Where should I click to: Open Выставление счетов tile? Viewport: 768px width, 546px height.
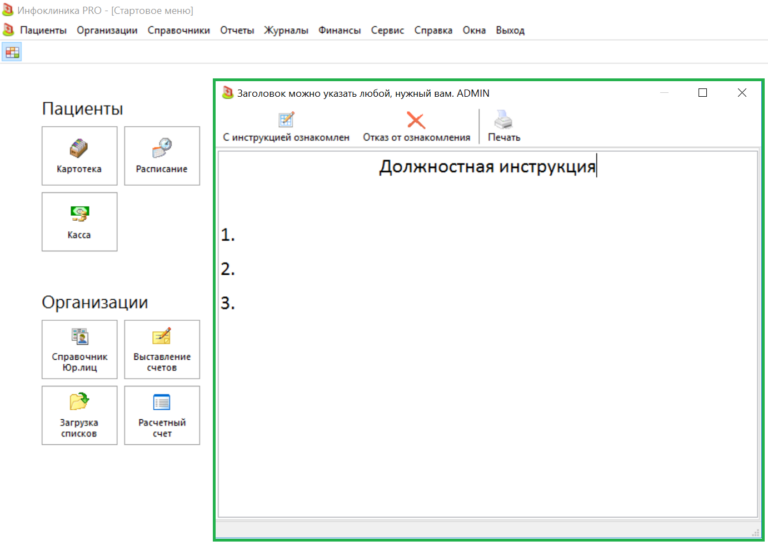pos(162,349)
